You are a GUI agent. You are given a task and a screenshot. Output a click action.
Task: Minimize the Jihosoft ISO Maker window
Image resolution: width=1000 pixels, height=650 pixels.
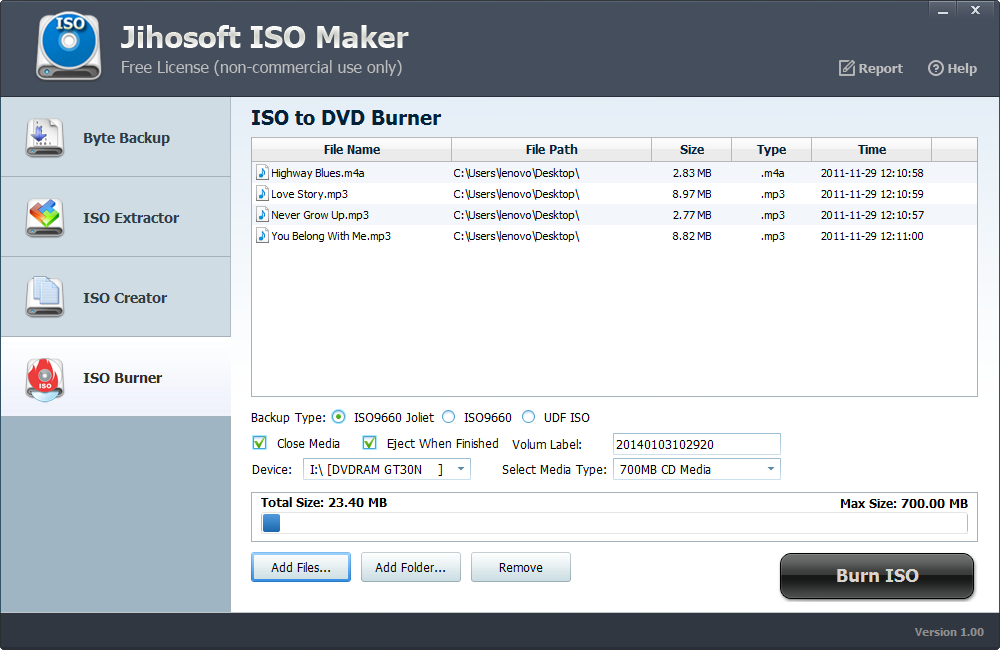(943, 10)
